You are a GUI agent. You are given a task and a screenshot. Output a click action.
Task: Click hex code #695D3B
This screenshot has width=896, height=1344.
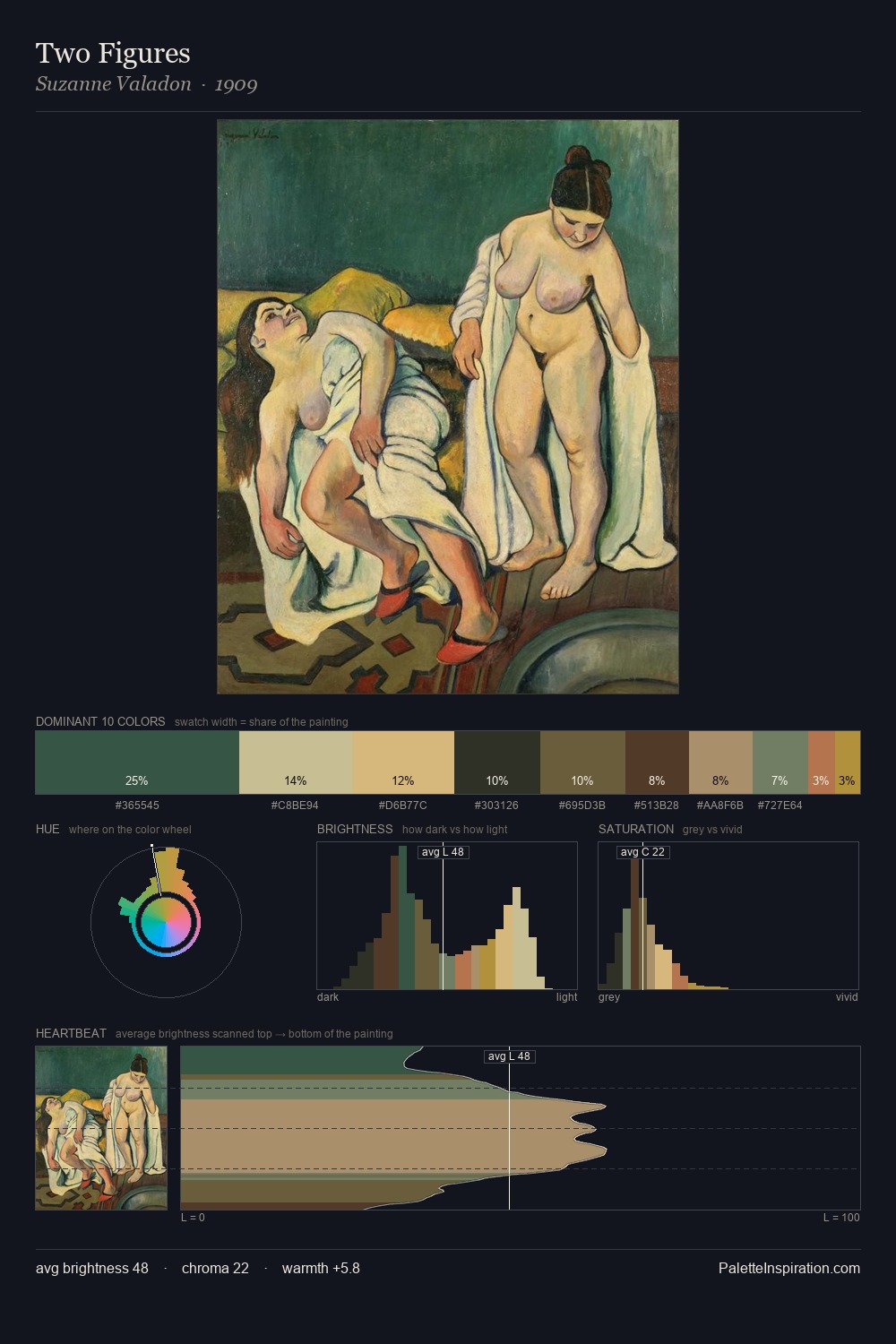(582, 806)
